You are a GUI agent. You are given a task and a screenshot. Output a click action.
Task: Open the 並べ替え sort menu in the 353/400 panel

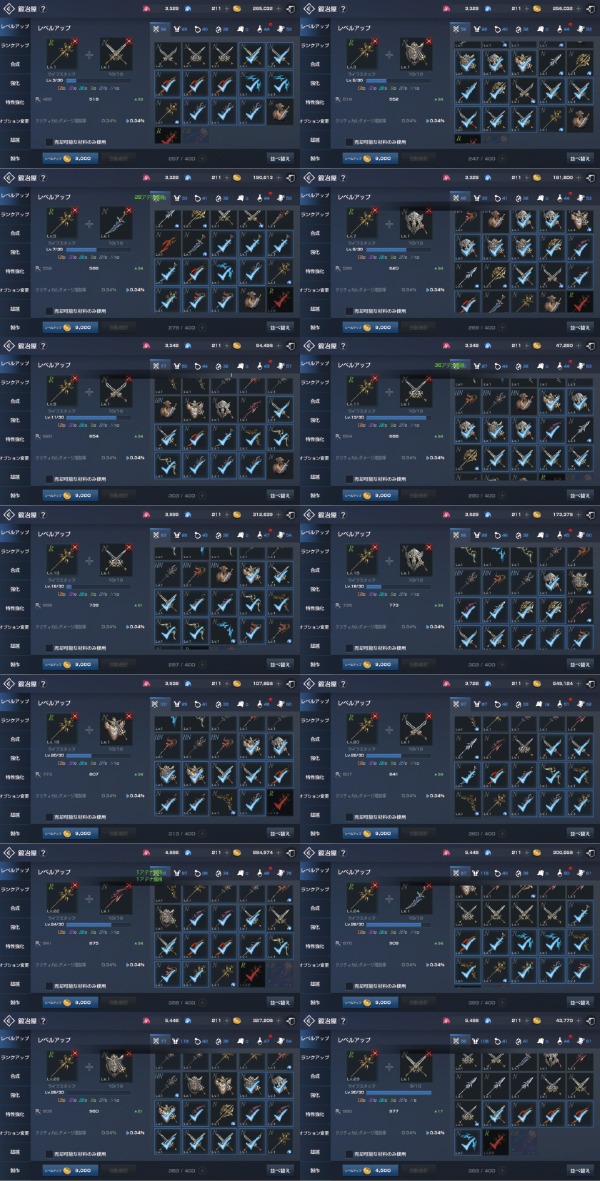click(x=579, y=1171)
